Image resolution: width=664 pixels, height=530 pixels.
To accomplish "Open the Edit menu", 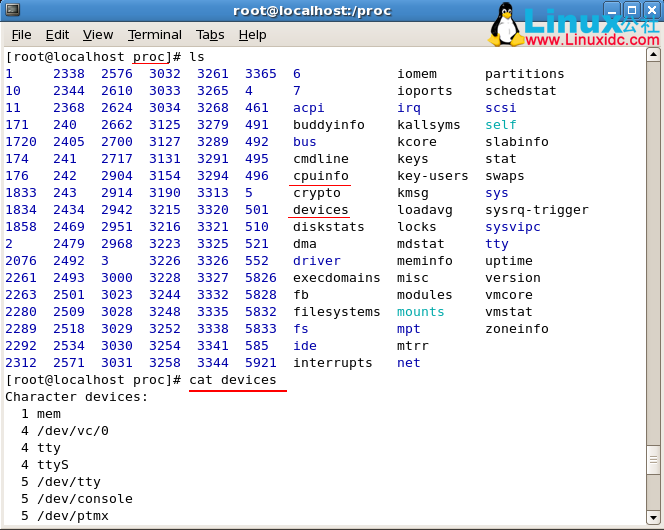I will pyautogui.click(x=57, y=35).
